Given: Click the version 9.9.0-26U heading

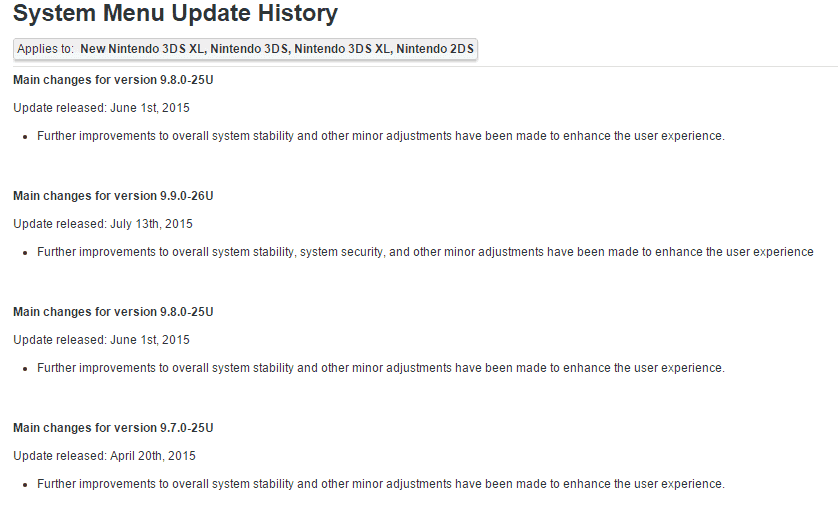Looking at the screenshot, I should pyautogui.click(x=113, y=196).
